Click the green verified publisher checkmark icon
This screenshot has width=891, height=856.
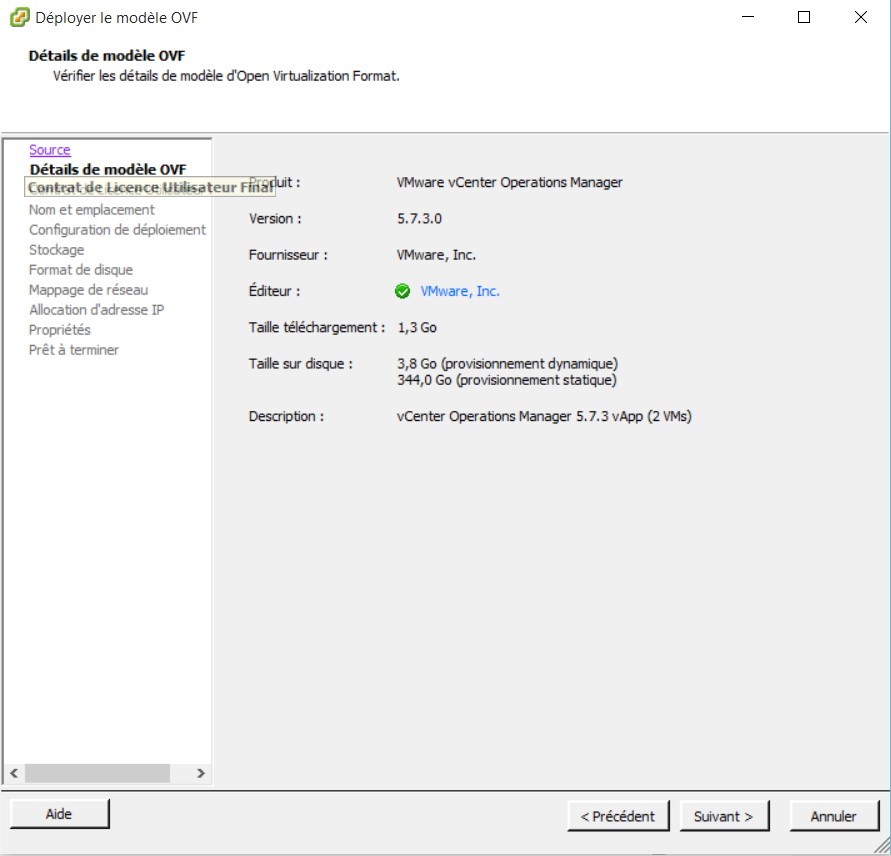(x=402, y=291)
